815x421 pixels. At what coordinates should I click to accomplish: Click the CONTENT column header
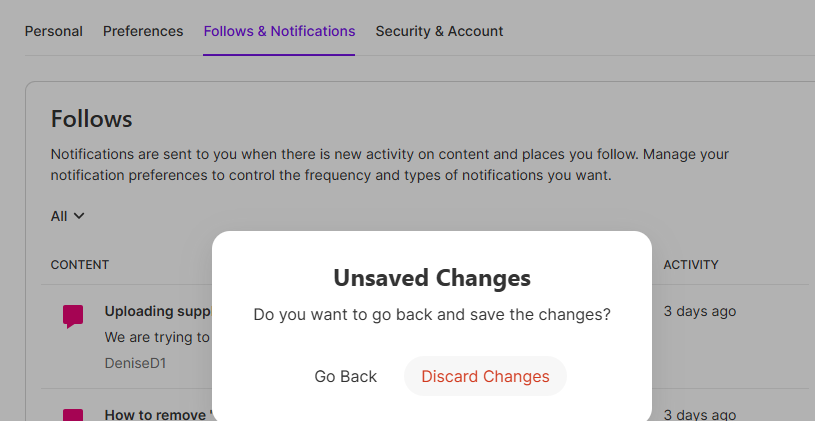[80, 265]
